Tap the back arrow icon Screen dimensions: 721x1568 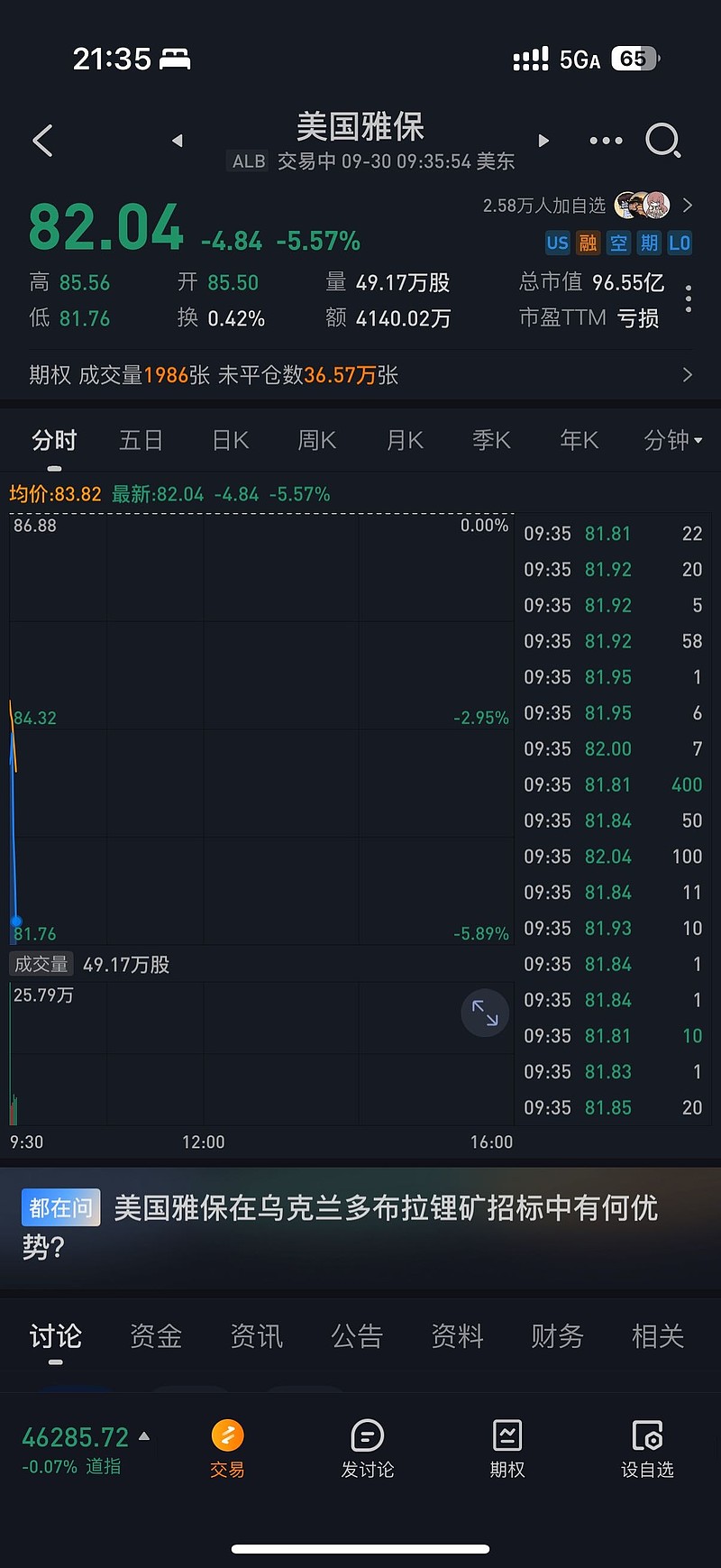click(x=42, y=141)
